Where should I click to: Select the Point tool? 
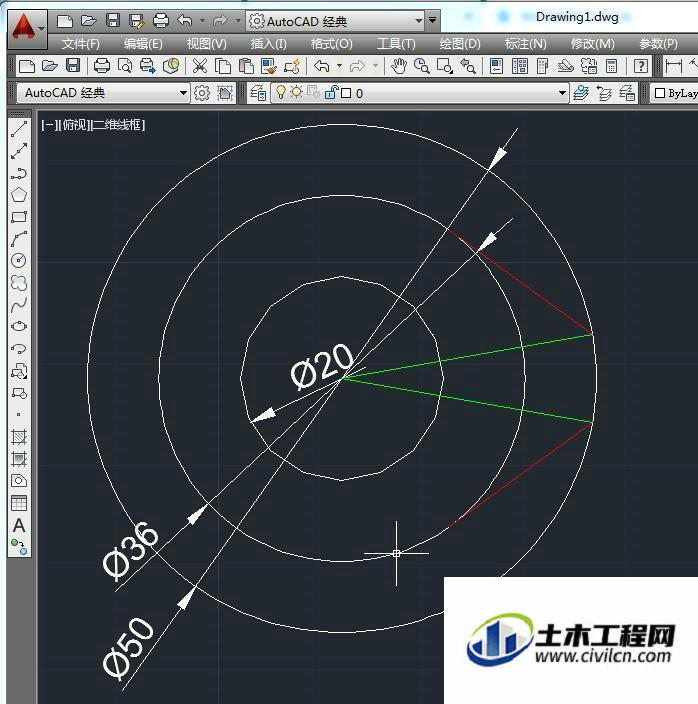(x=19, y=414)
